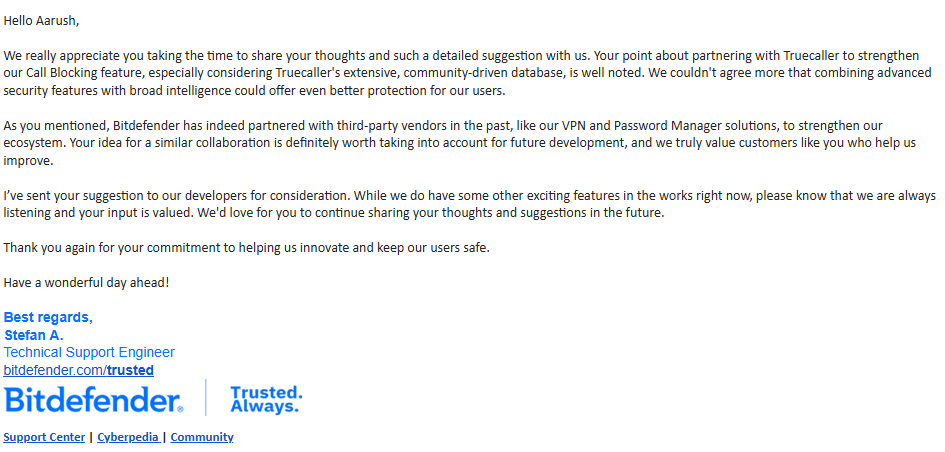This screenshot has width=945, height=452.
Task: Select the "Stefan A." signature name
Action: pyautogui.click(x=34, y=335)
